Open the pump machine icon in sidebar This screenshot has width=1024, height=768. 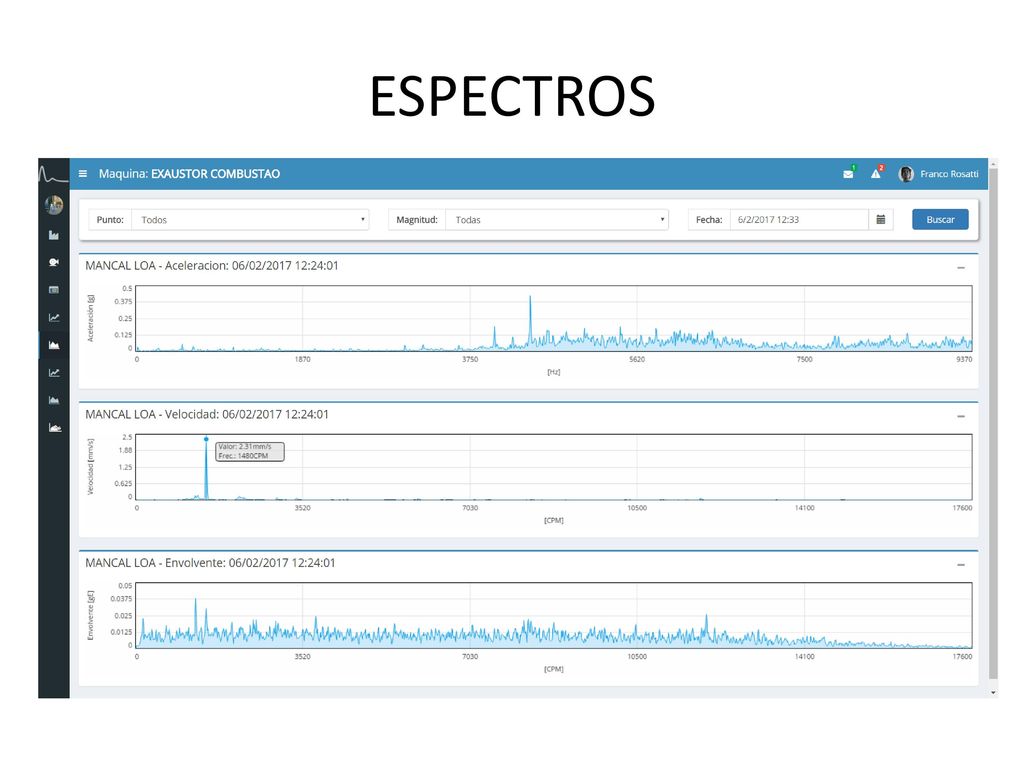tap(54, 262)
